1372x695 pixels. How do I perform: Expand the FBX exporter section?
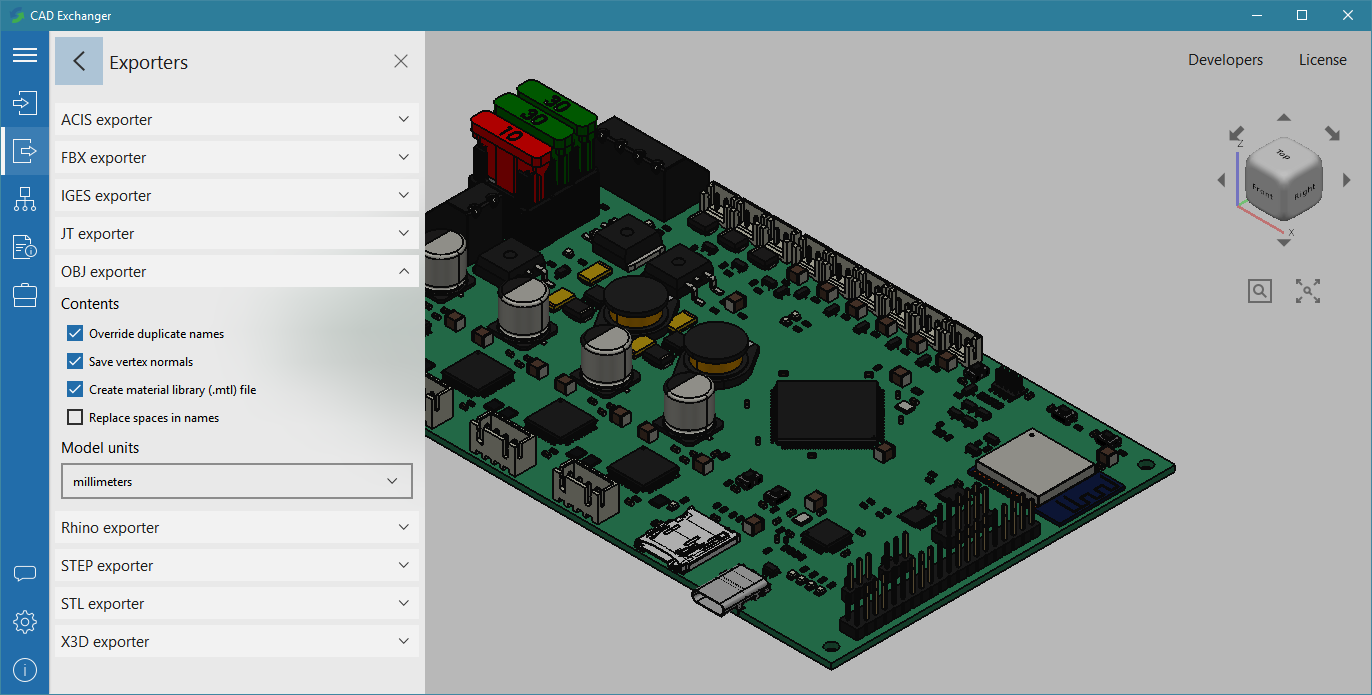click(x=236, y=157)
